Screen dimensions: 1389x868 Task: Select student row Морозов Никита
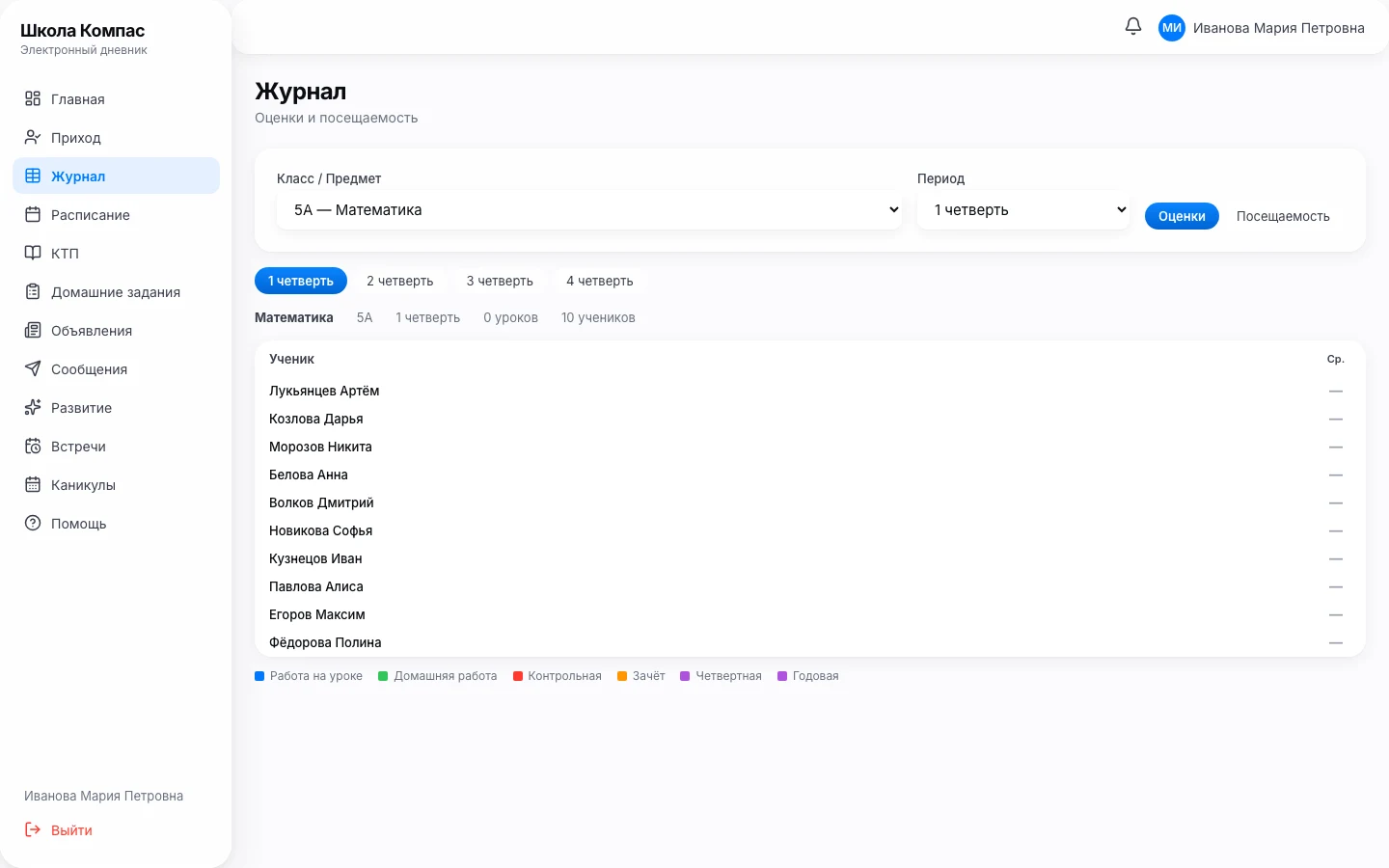tap(810, 447)
